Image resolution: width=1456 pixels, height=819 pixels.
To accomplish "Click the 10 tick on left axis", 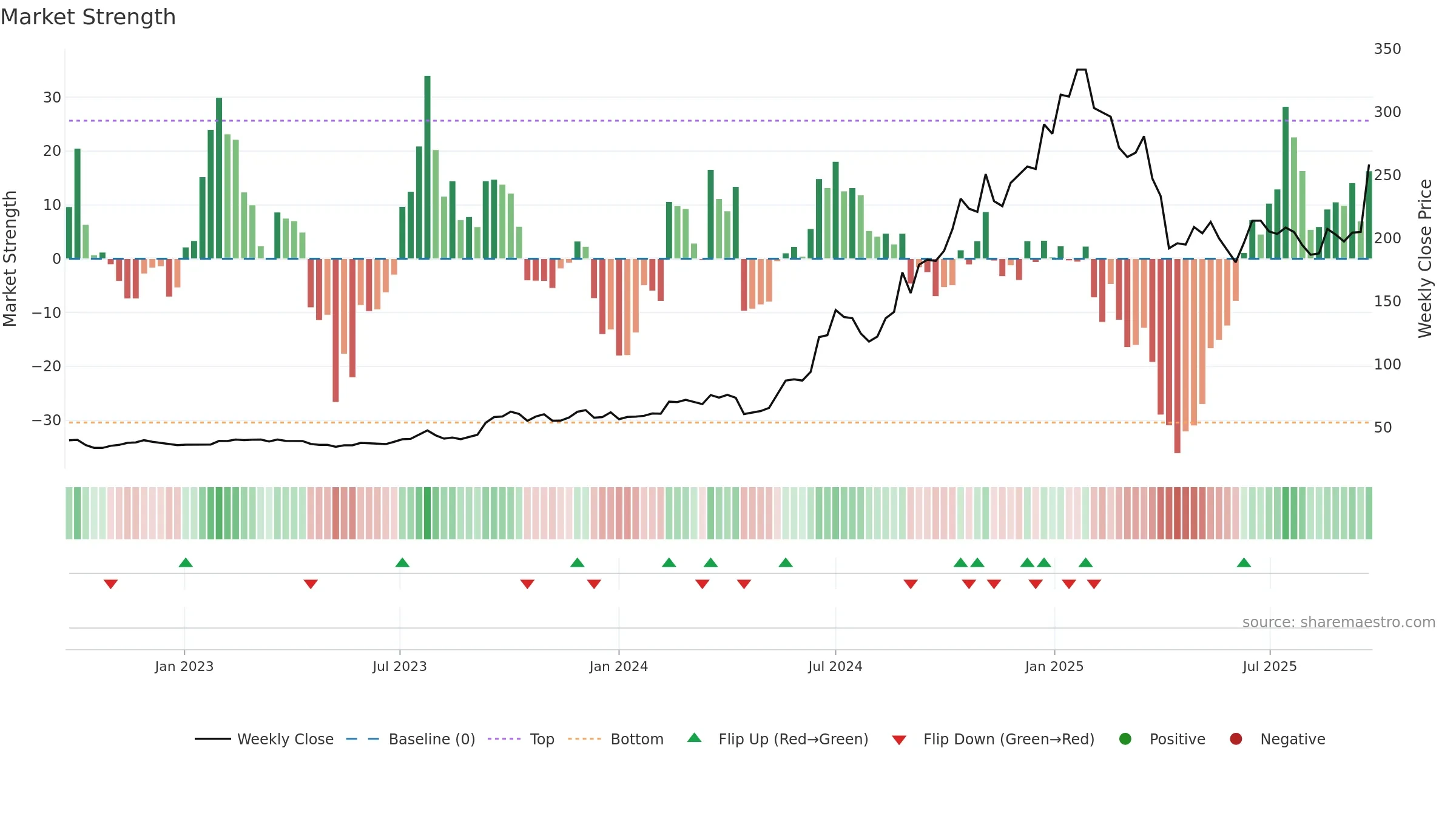I will point(52,205).
